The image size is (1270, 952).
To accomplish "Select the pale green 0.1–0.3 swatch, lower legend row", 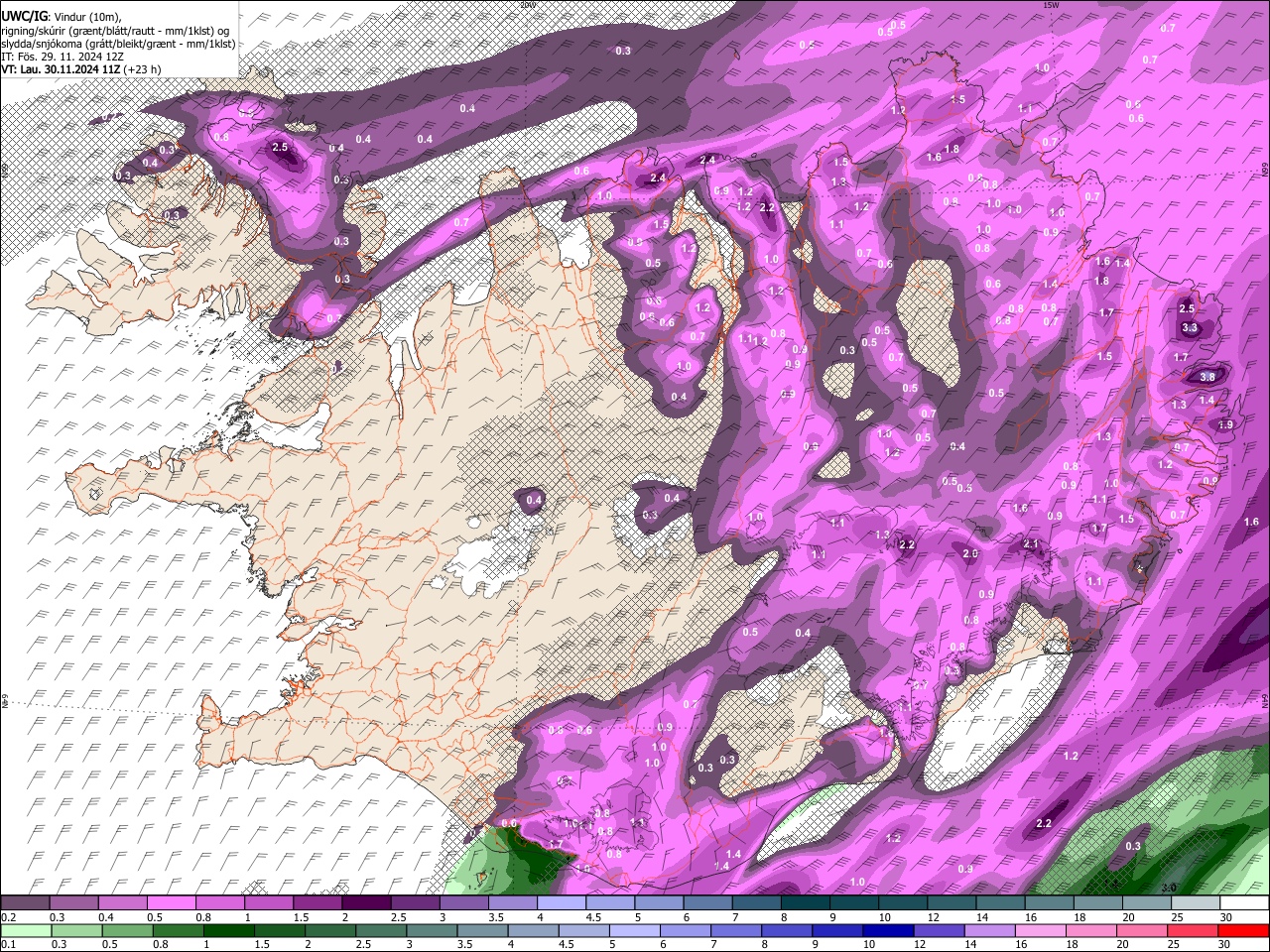I will (x=25, y=931).
